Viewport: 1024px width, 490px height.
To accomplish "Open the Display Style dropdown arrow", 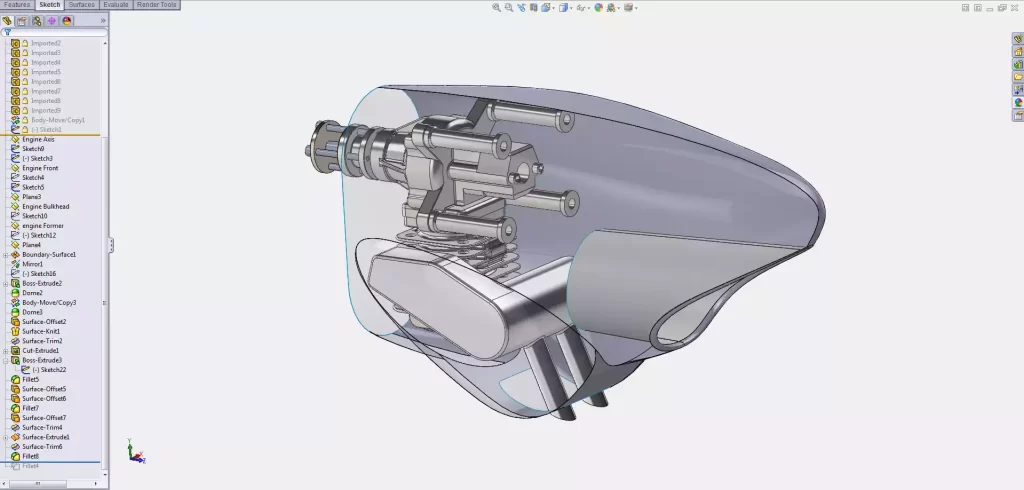I will click(570, 8).
